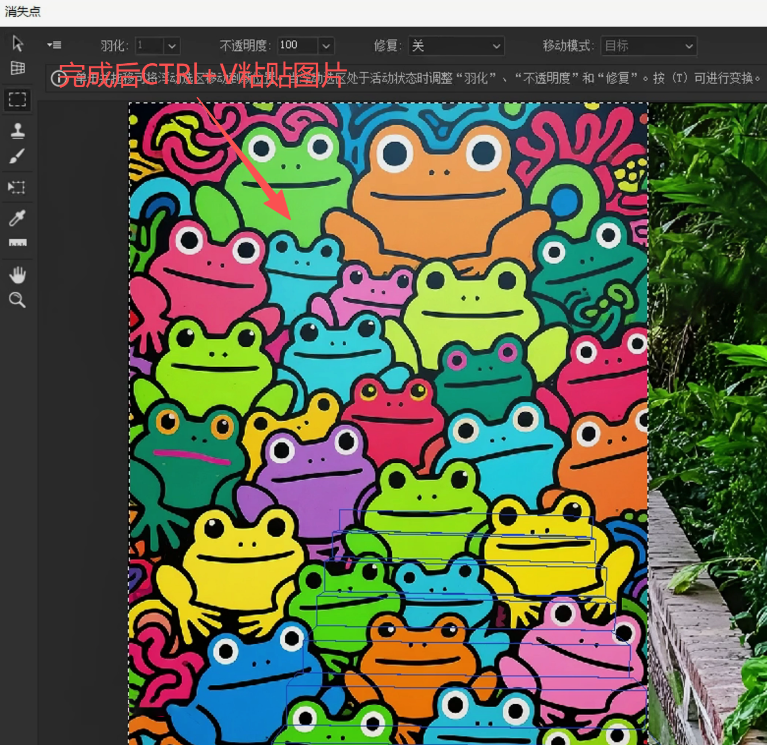Select the Hand tool
The image size is (767, 745).
click(18, 275)
